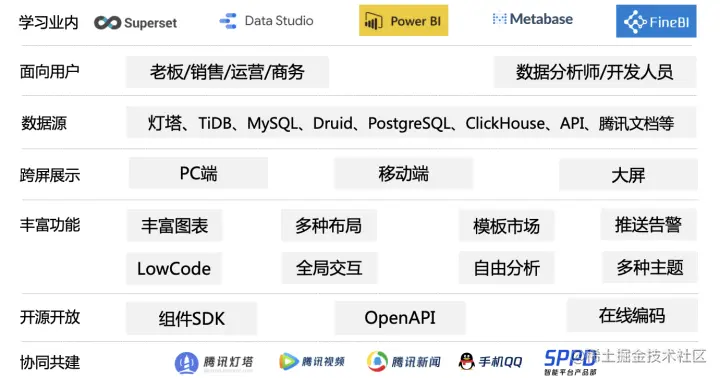Click the data sources list box
This screenshot has height=378, width=720.
pyautogui.click(x=411, y=123)
